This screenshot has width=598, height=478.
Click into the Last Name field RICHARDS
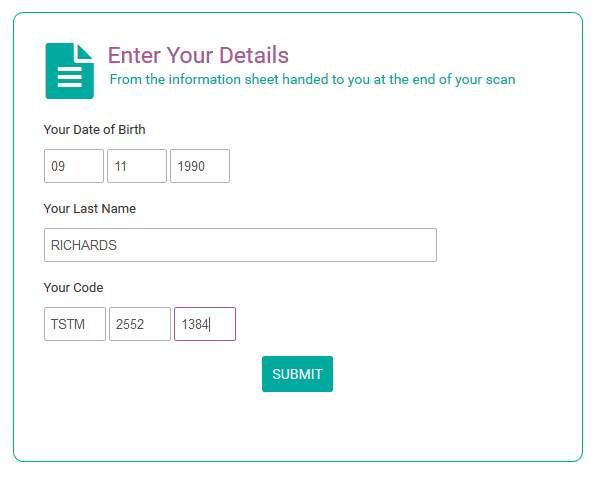[240, 245]
